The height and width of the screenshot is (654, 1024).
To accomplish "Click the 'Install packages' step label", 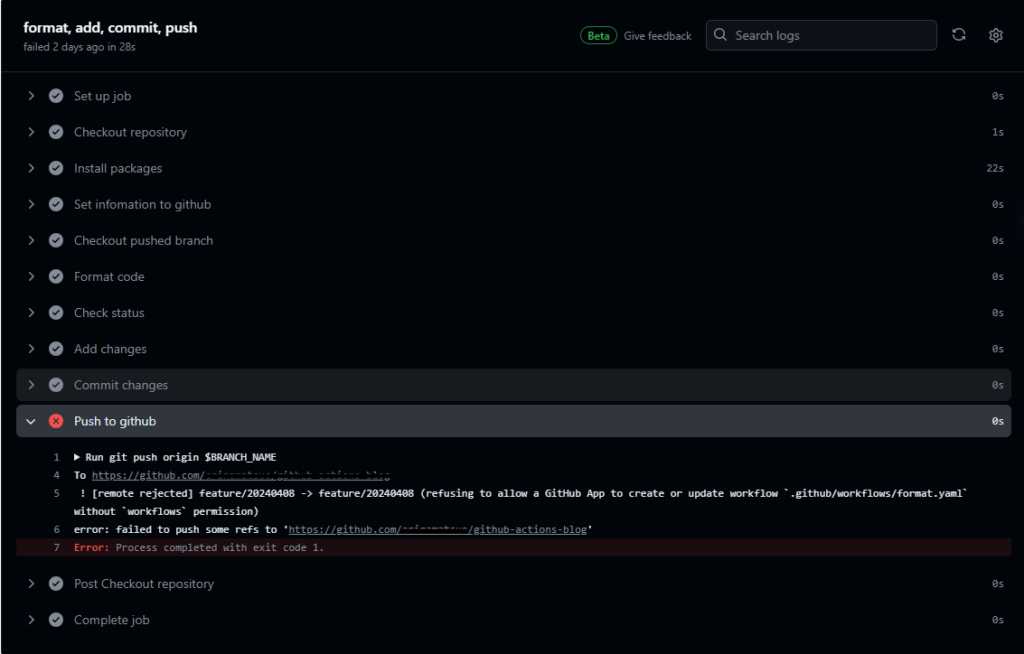I will point(118,169).
